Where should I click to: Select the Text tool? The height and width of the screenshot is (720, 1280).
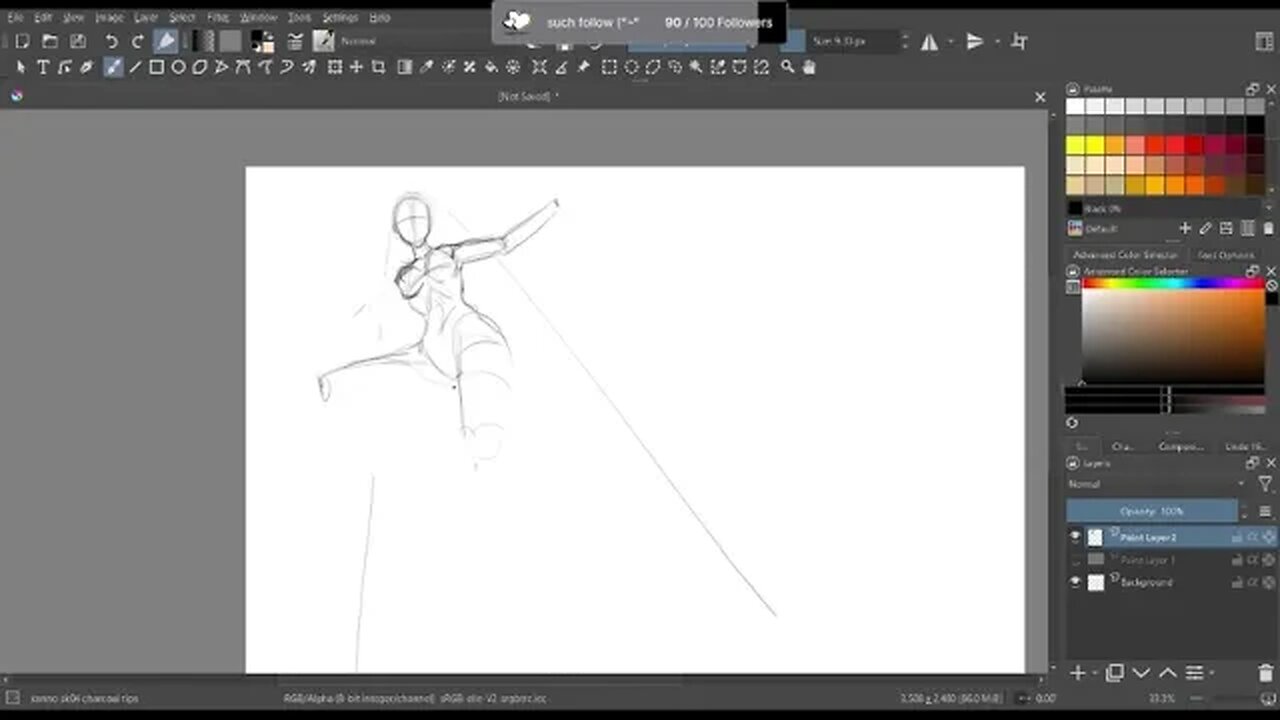[x=43, y=67]
